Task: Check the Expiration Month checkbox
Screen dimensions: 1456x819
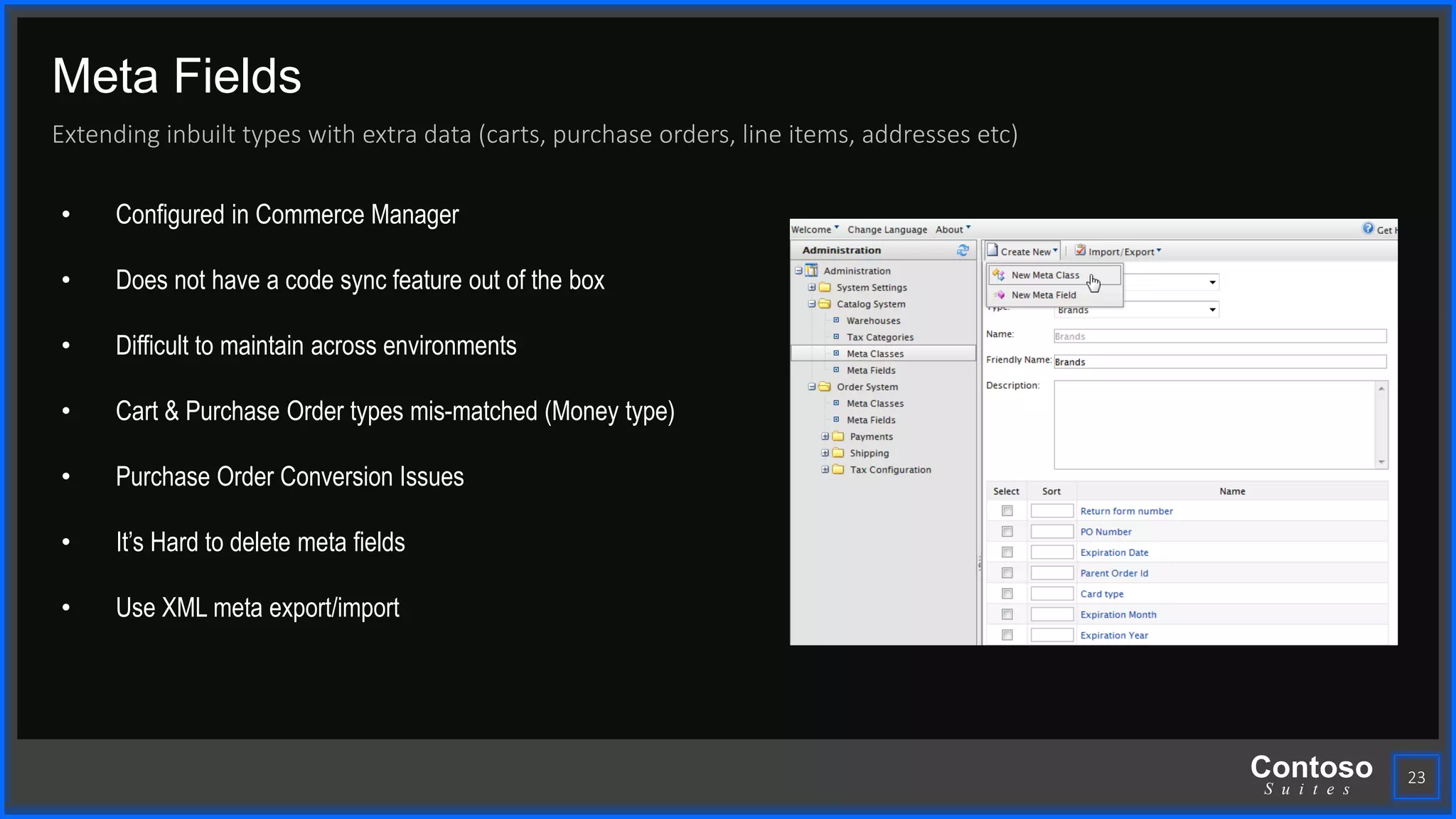Action: point(1007,614)
